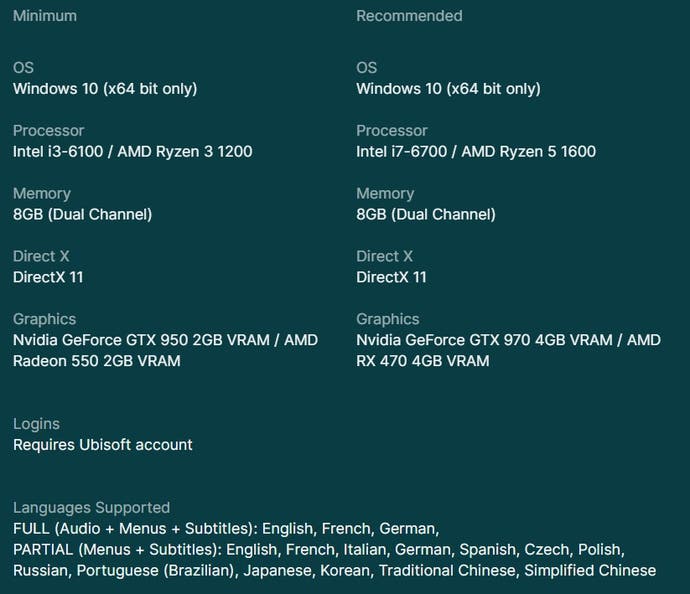Click the recommended Processor label
This screenshot has width=690, height=594.
coord(392,131)
